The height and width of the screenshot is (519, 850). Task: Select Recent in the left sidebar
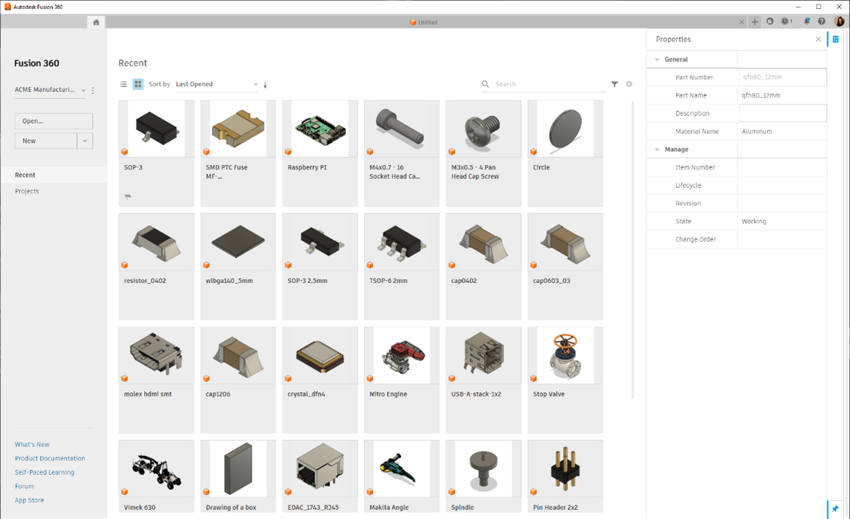click(x=25, y=175)
